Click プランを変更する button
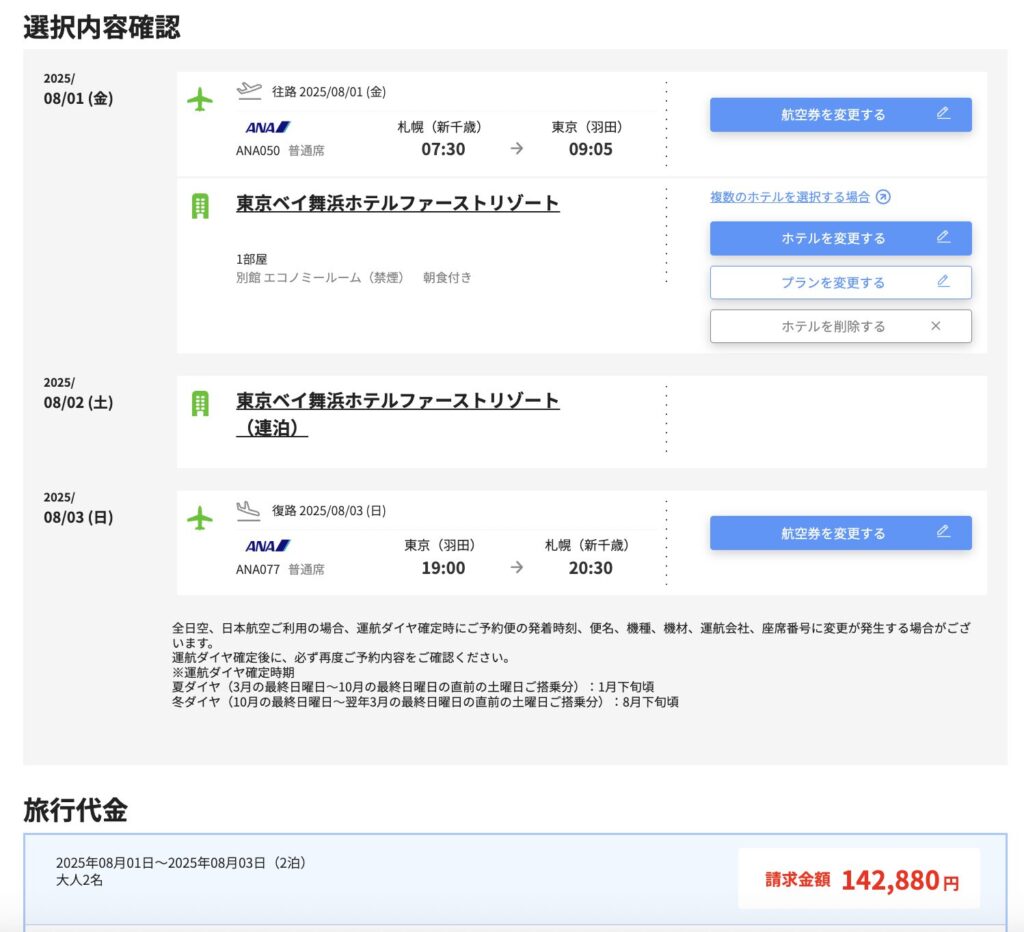 (x=840, y=283)
